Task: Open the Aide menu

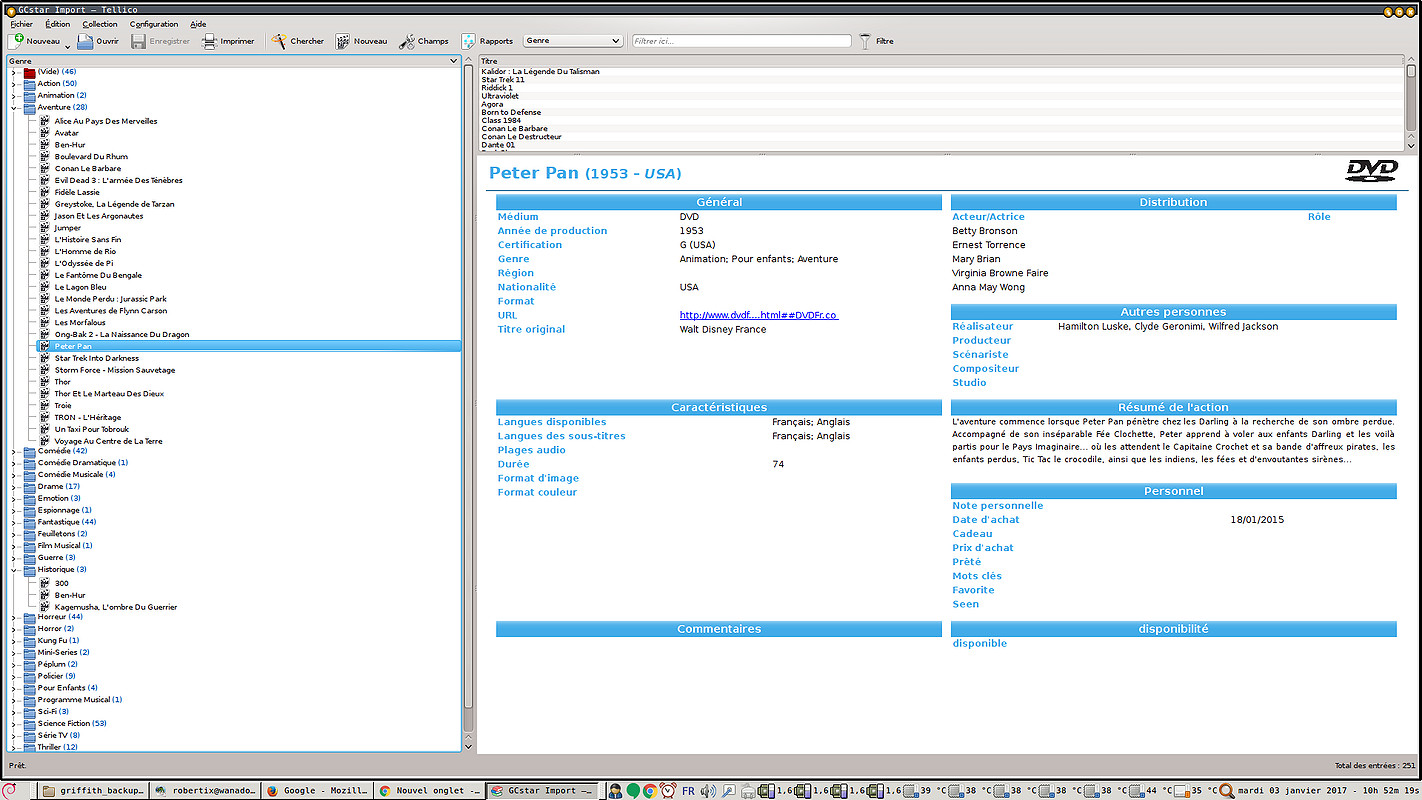Action: (x=198, y=24)
